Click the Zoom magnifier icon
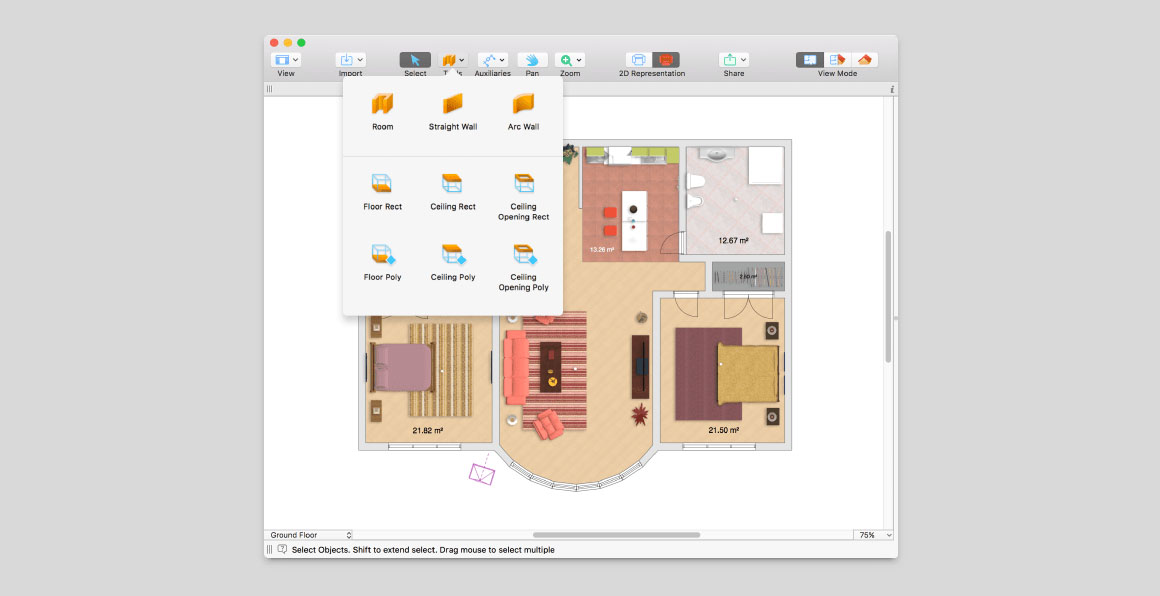The width and height of the screenshot is (1160, 596). [x=566, y=60]
